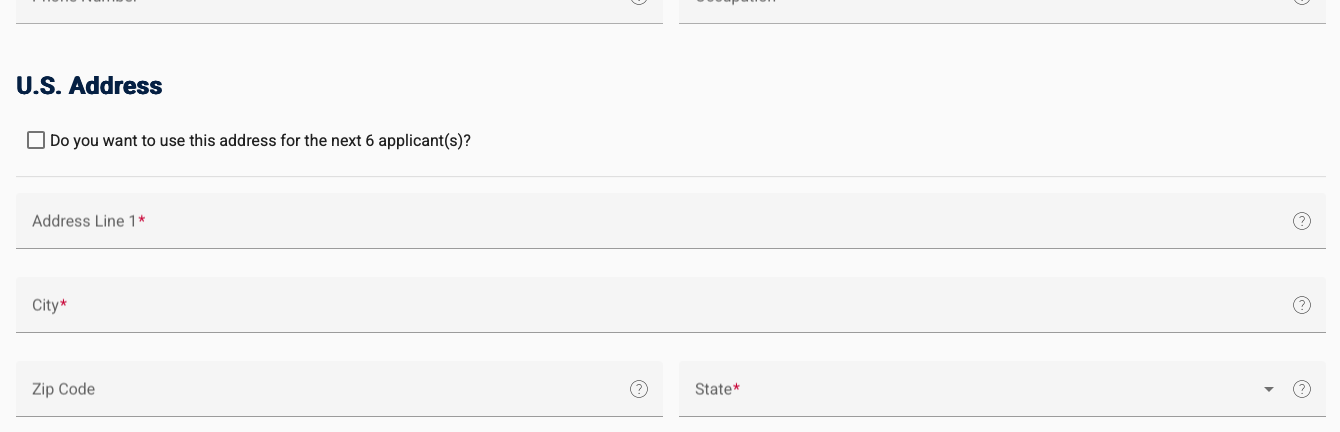Viewport: 1340px width, 432px height.
Task: Click the 'Do you want to use this address' label
Action: coord(260,141)
